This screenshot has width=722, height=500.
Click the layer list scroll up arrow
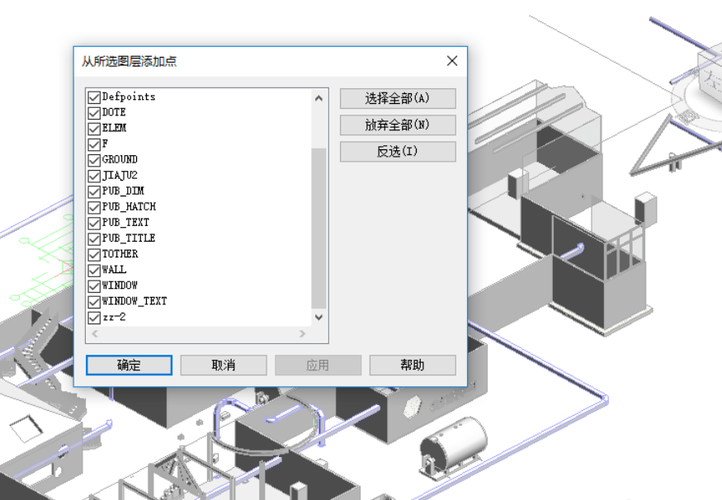point(319,98)
